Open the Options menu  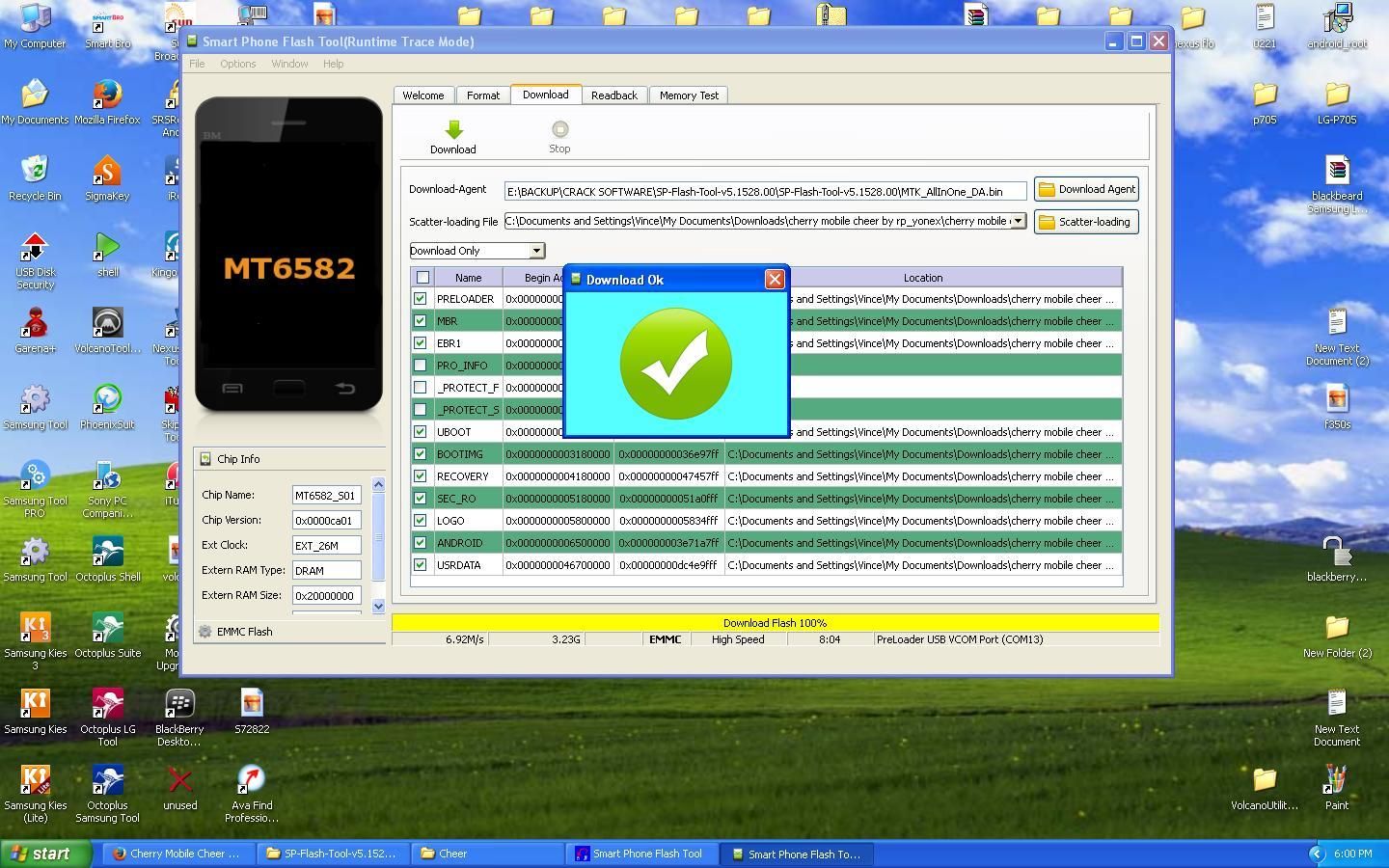click(237, 64)
